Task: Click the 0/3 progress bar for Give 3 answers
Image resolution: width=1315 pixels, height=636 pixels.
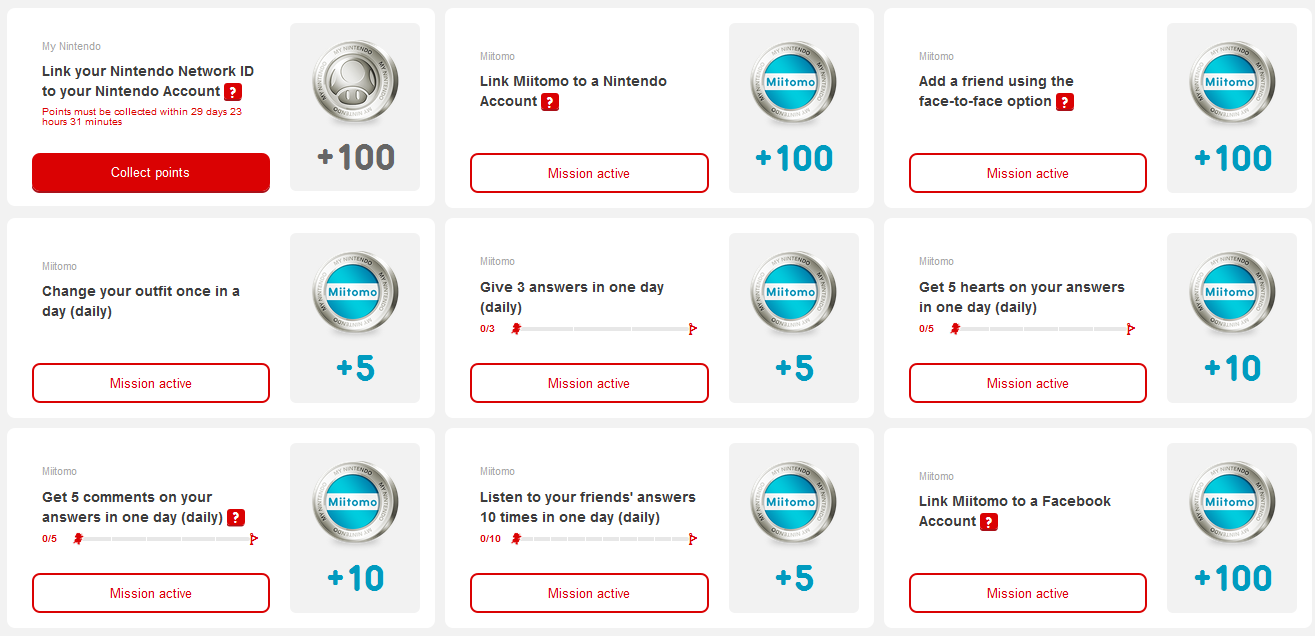Action: coord(604,328)
